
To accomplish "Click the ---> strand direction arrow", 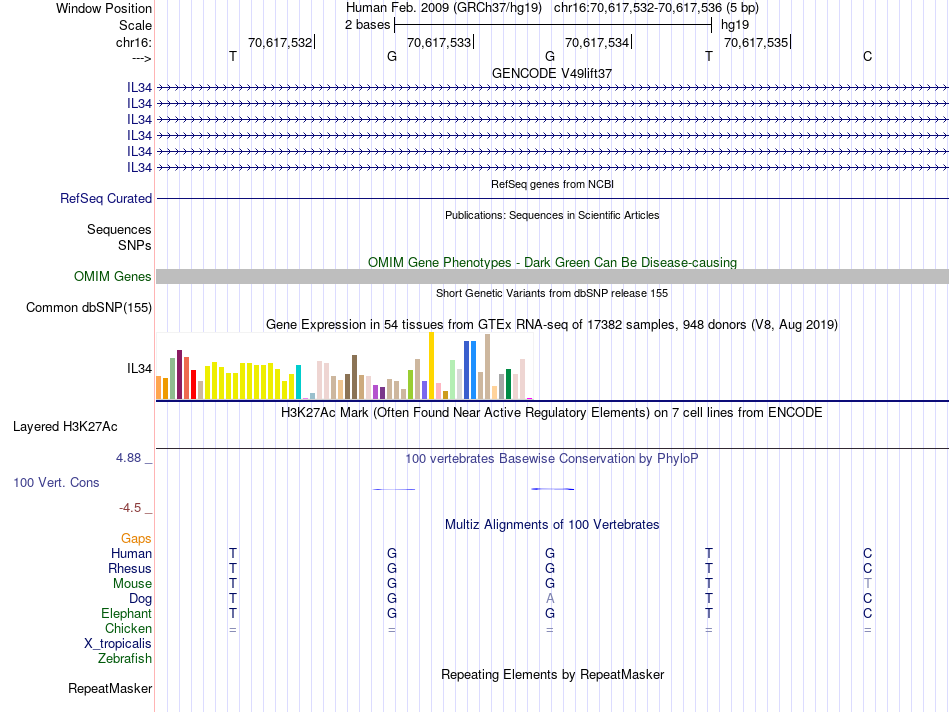I will (141, 58).
